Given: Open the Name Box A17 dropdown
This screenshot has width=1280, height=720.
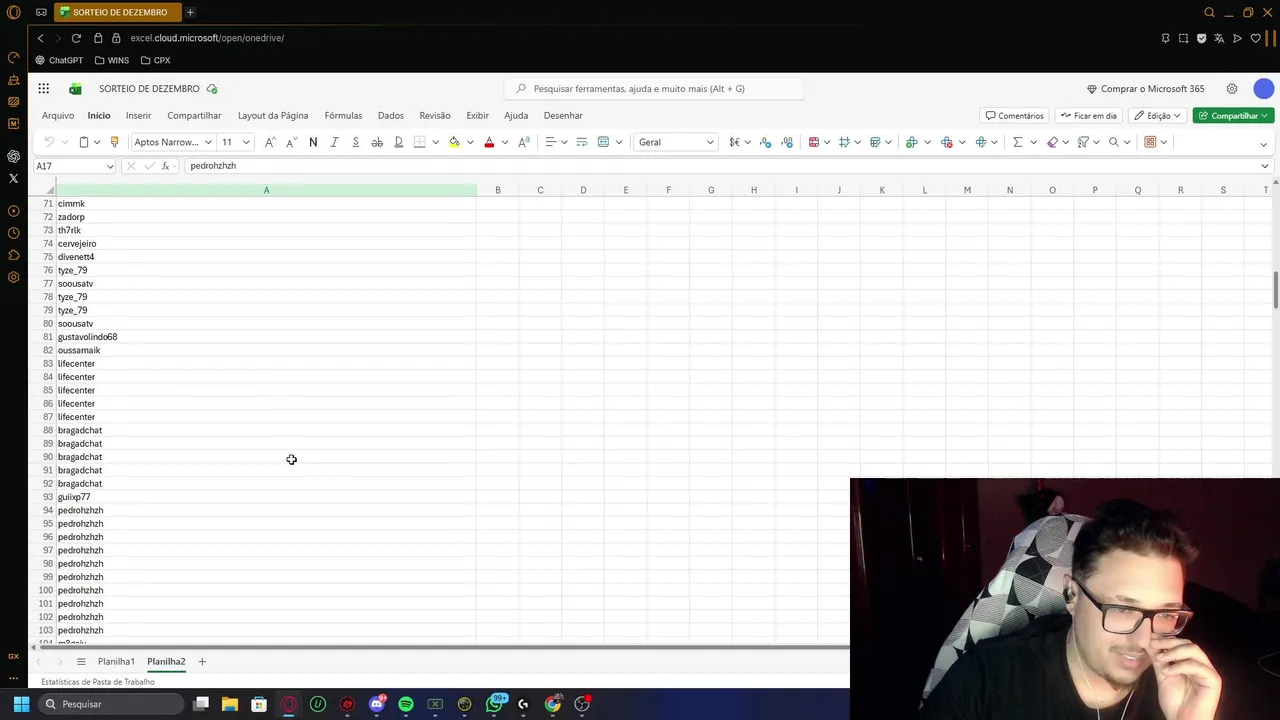Looking at the screenshot, I should coord(109,166).
